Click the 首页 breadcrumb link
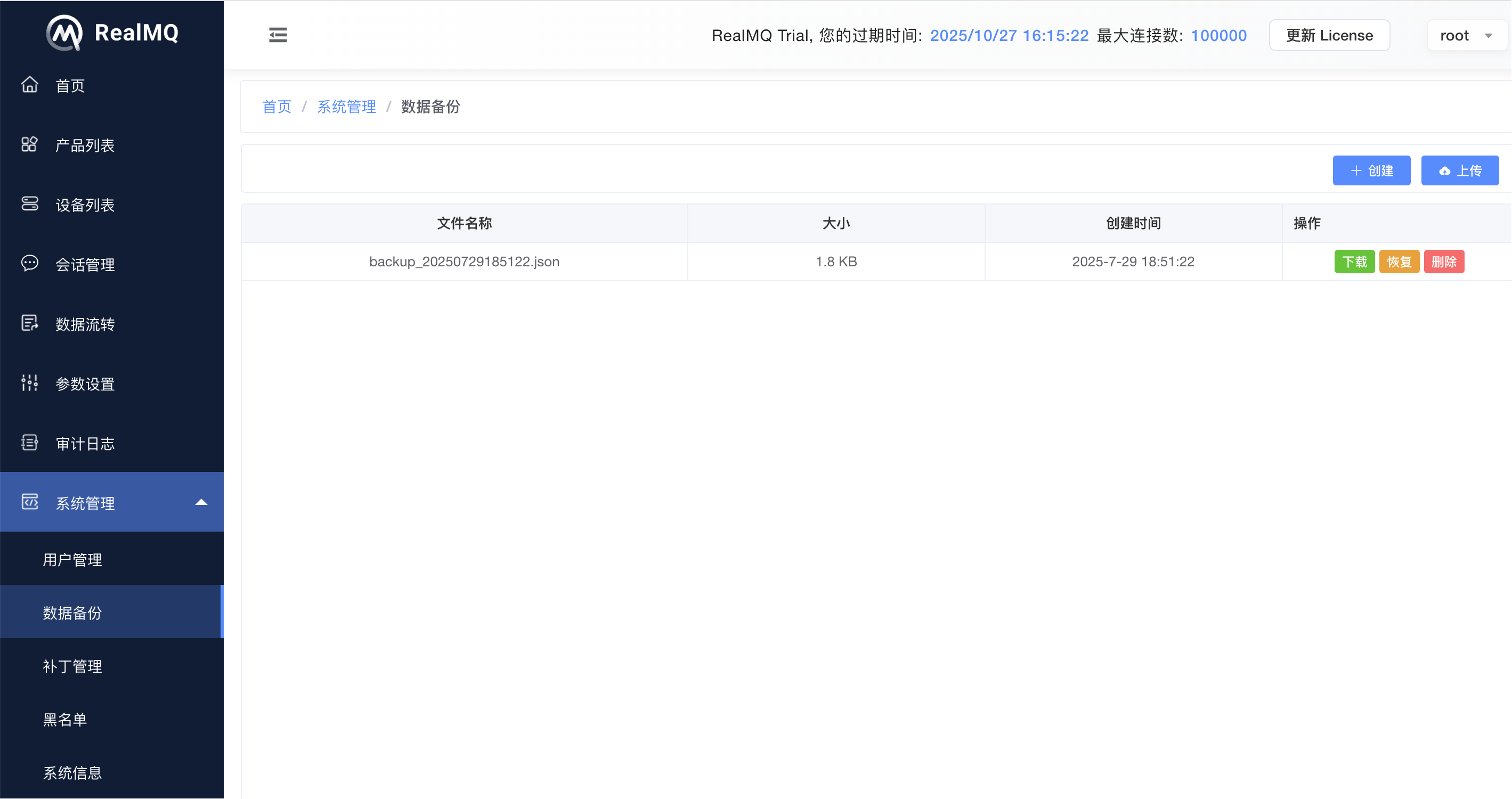 pyautogui.click(x=277, y=107)
